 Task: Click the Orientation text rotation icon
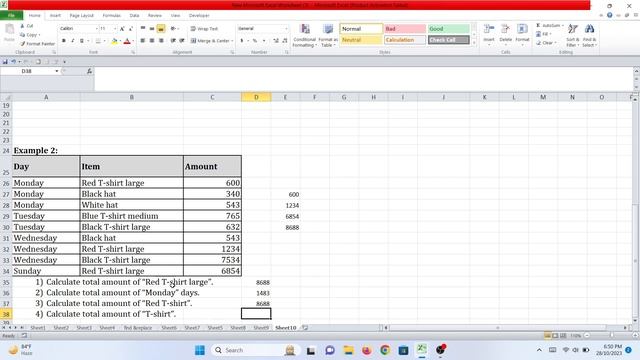173,29
